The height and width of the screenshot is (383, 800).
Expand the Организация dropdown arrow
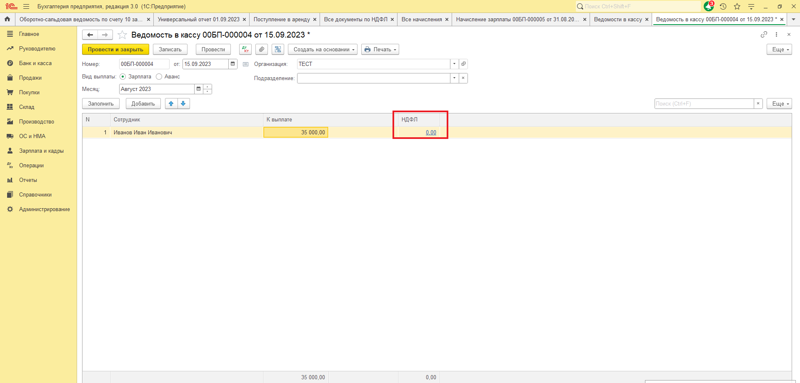pos(455,64)
